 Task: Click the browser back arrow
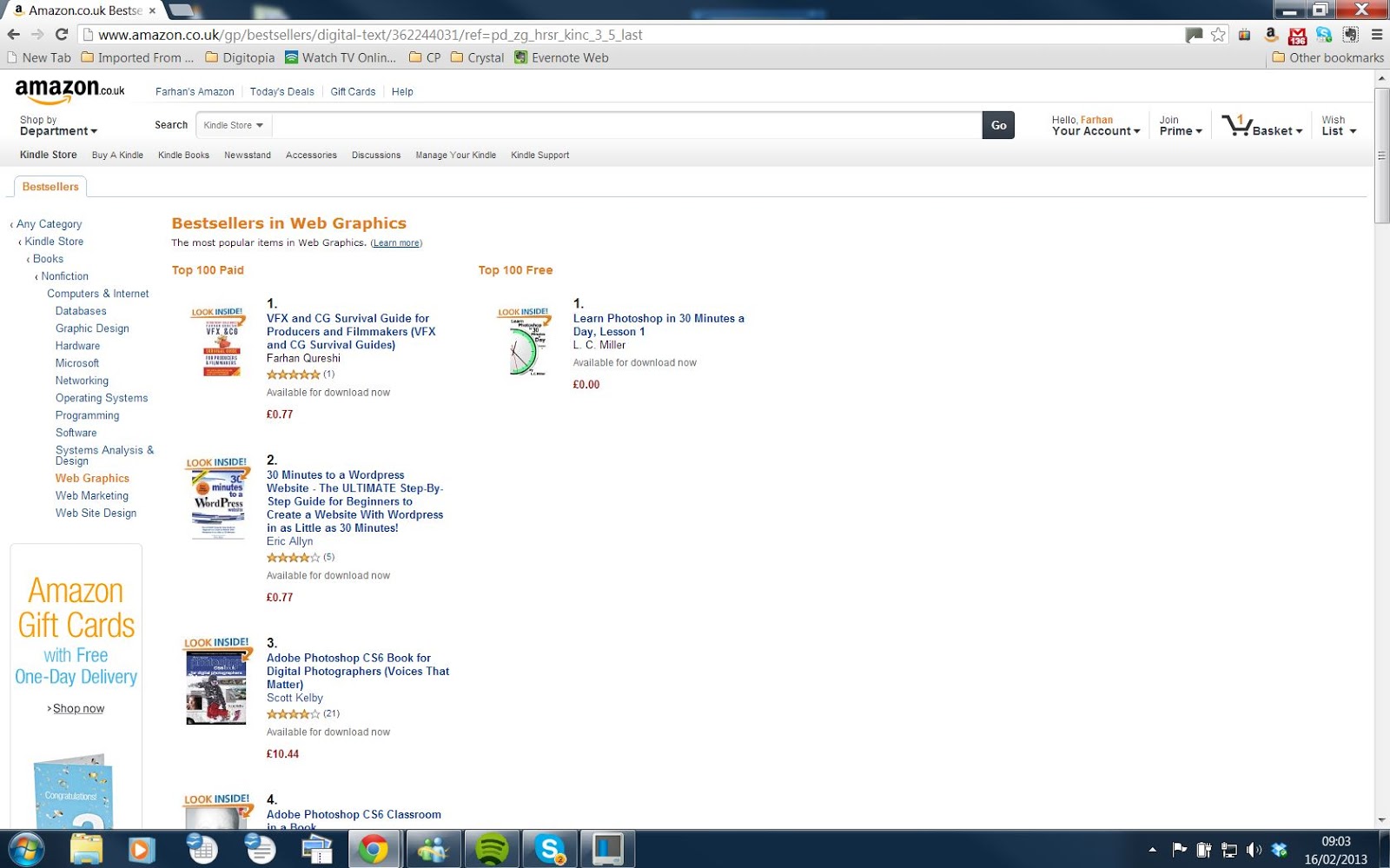(x=14, y=35)
